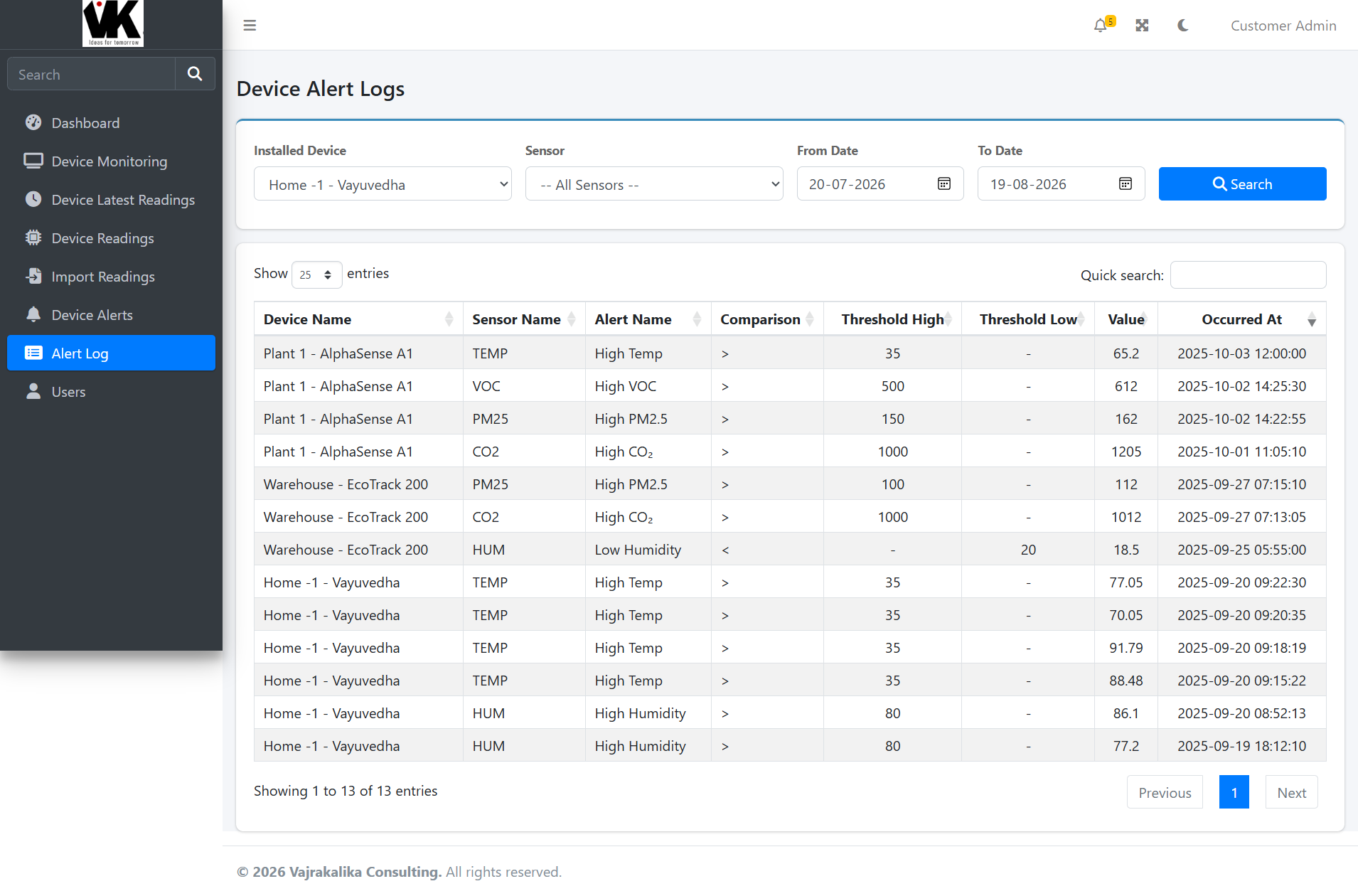Toggle fullscreen with the expand icon

click(x=1142, y=26)
